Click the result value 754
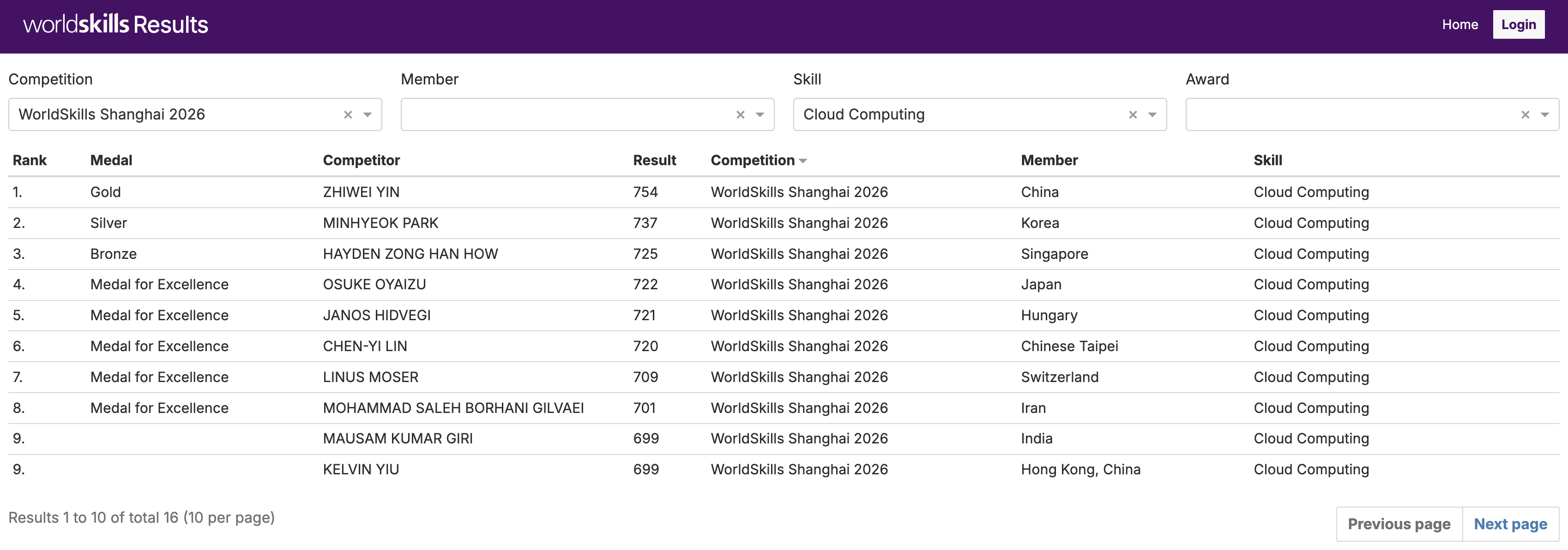 645,192
